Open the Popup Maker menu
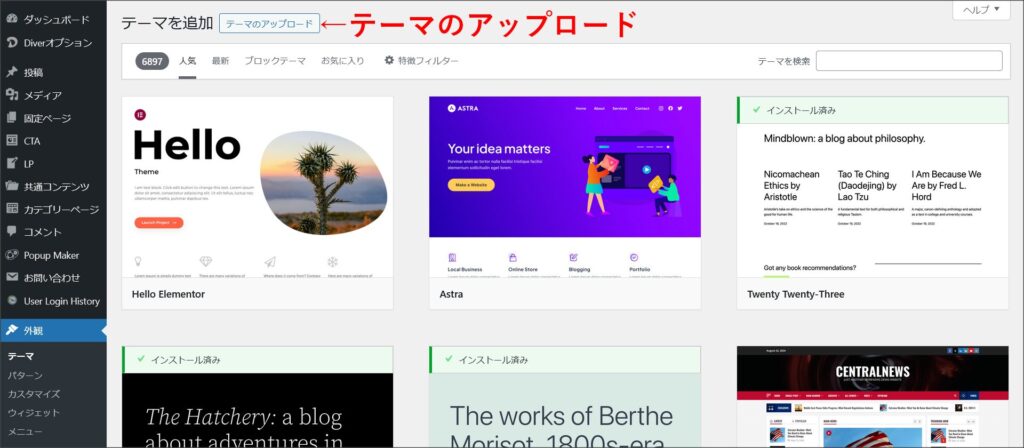Screen dimensions: 1024x448 (x=53, y=255)
